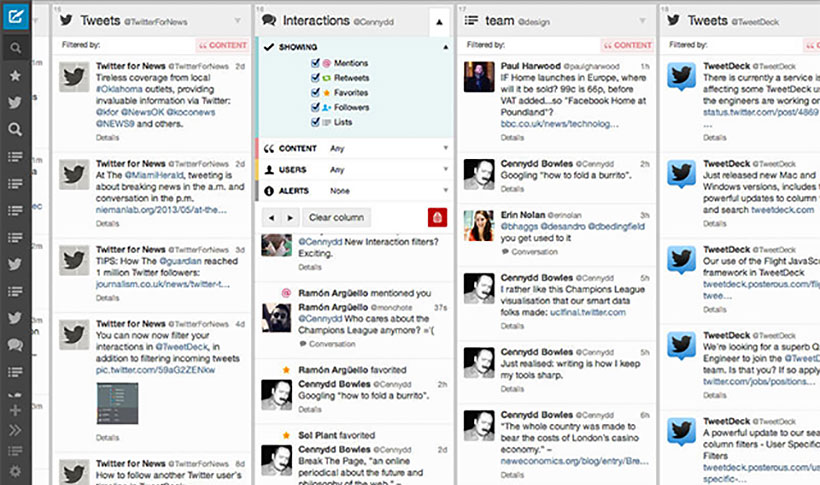
Task: Move the Interactions column right
Action: 290,218
